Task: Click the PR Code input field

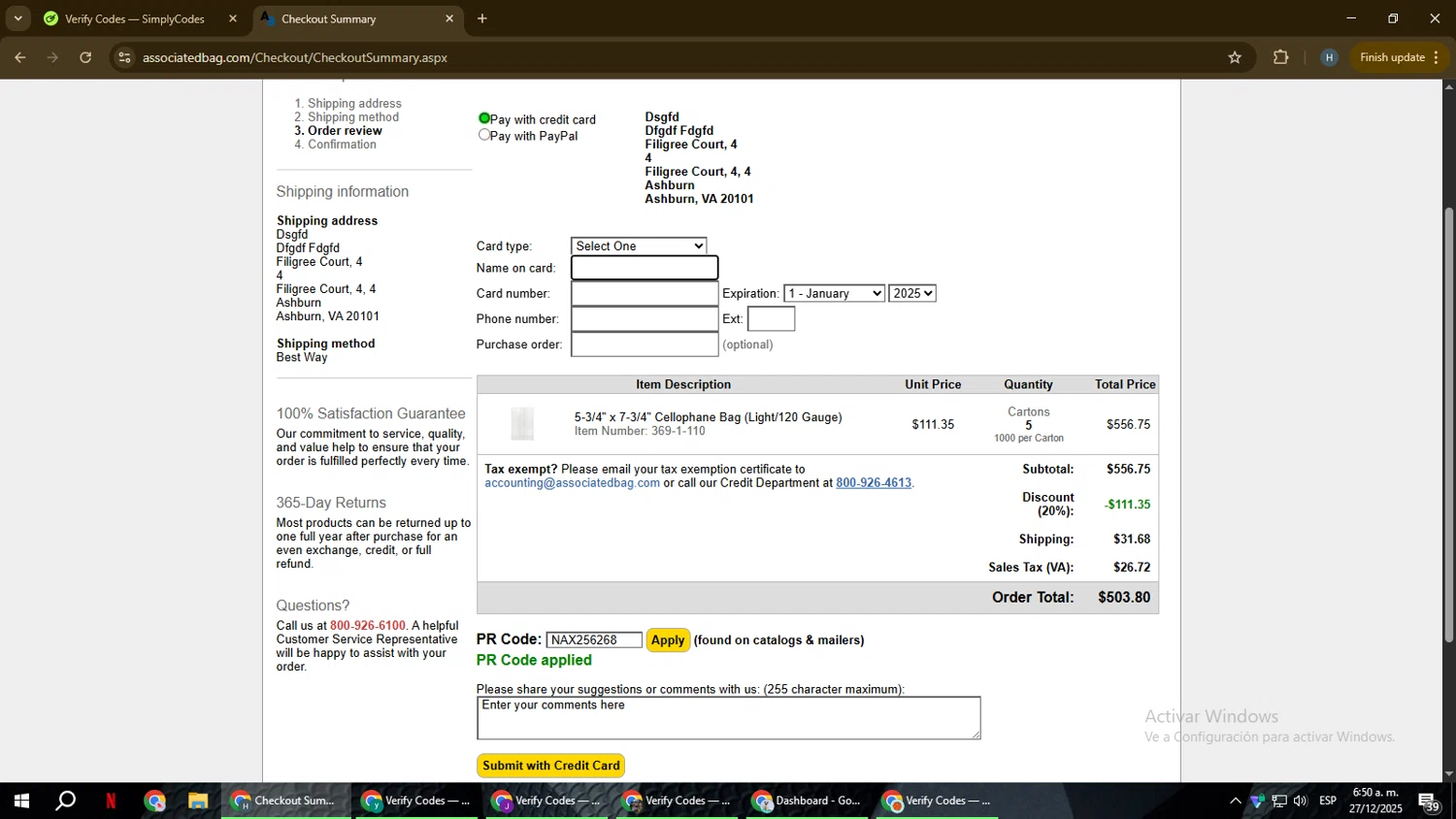Action: pos(594,640)
